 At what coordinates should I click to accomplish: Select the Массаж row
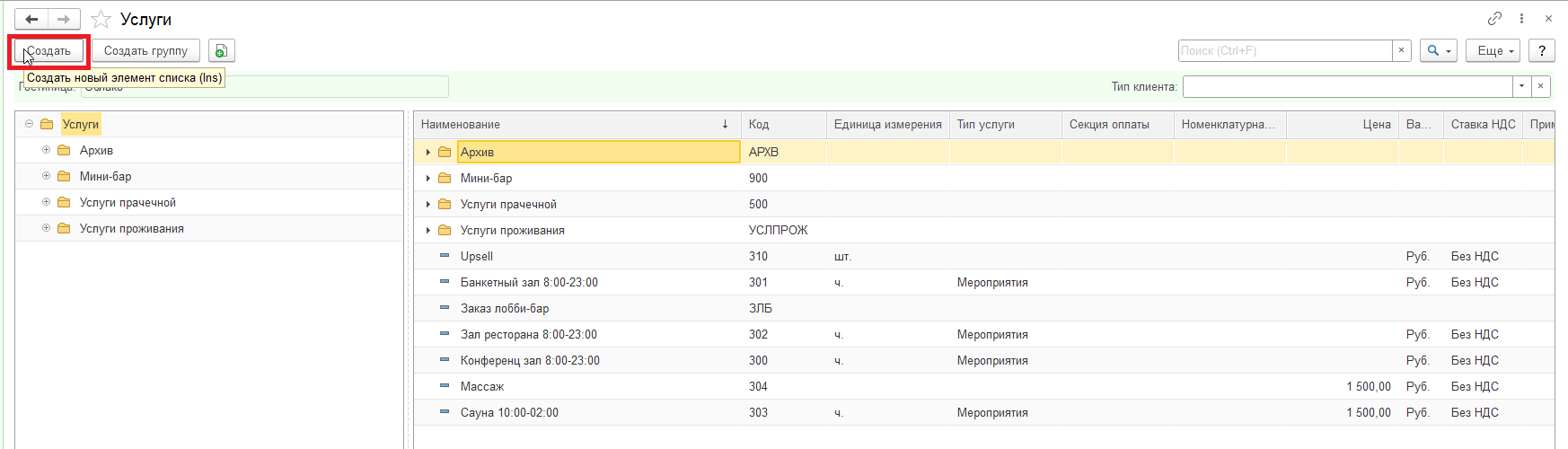click(x=983, y=386)
